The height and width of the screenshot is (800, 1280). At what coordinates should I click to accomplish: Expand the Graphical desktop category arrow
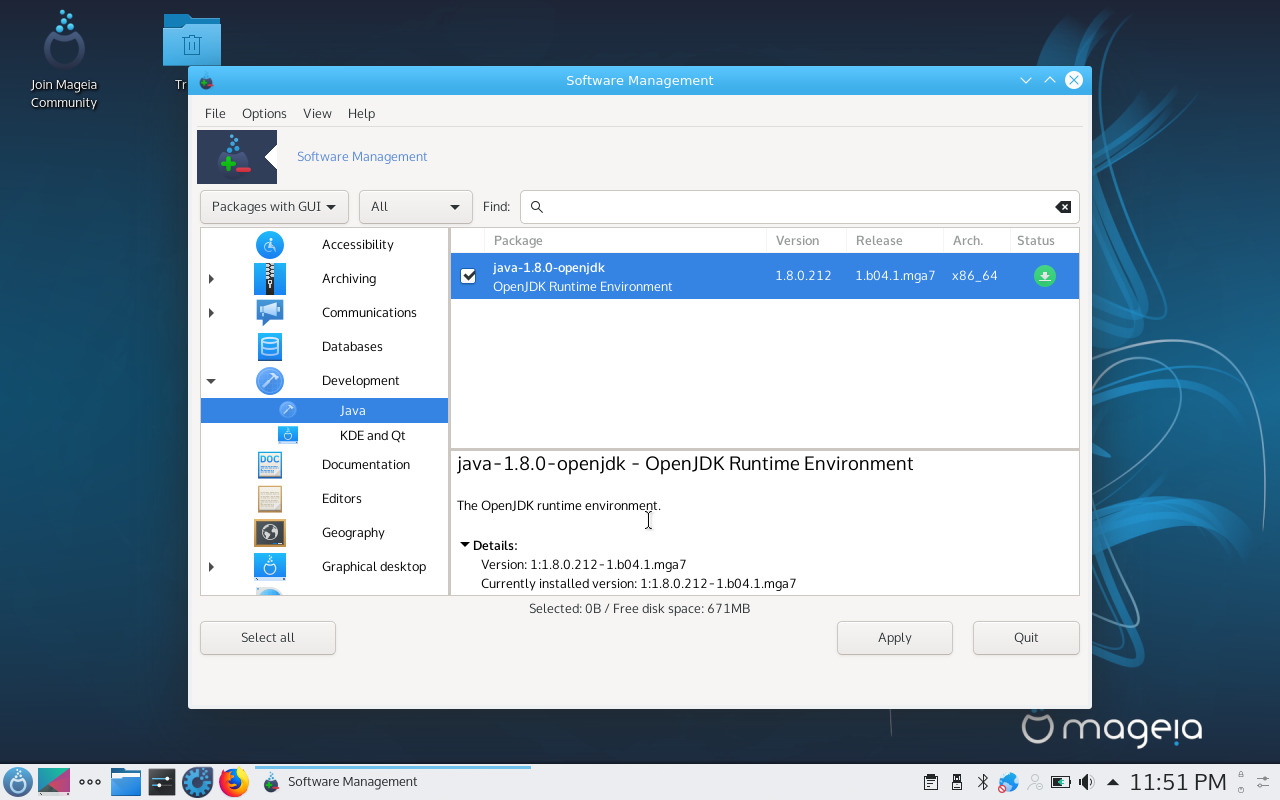tap(211, 567)
